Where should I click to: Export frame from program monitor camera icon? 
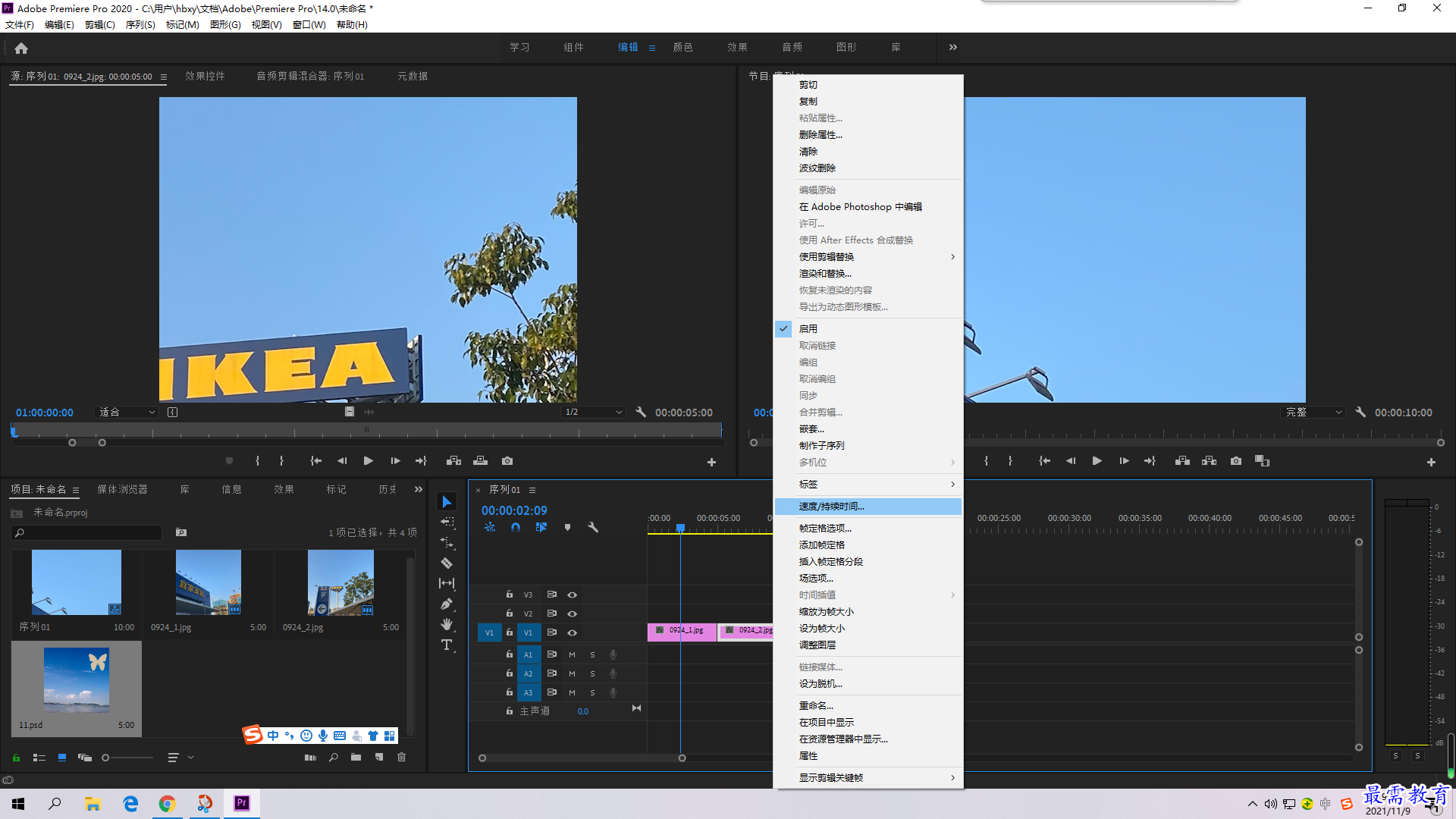(1236, 461)
